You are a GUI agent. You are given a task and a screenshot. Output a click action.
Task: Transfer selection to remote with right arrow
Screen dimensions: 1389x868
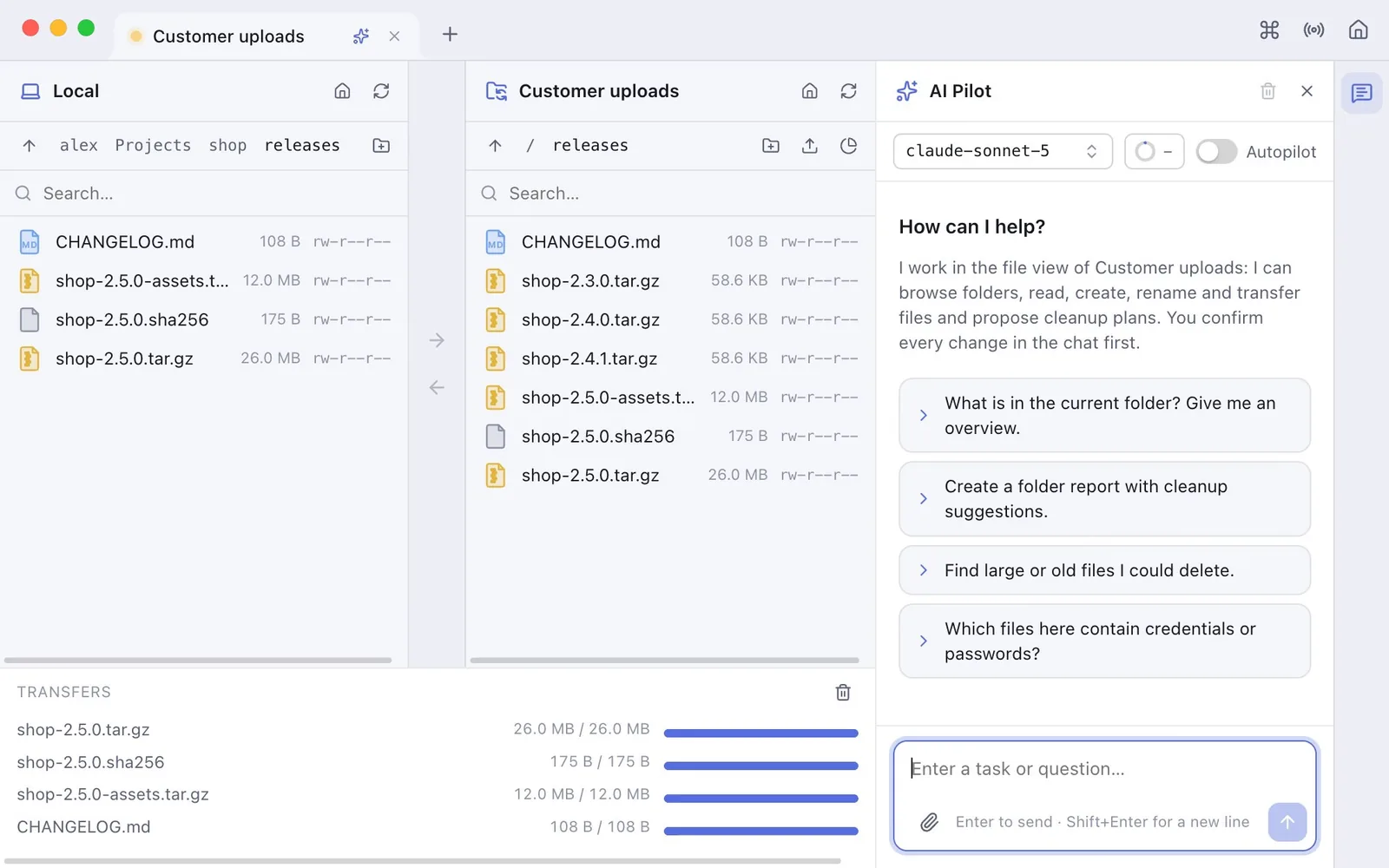point(437,340)
